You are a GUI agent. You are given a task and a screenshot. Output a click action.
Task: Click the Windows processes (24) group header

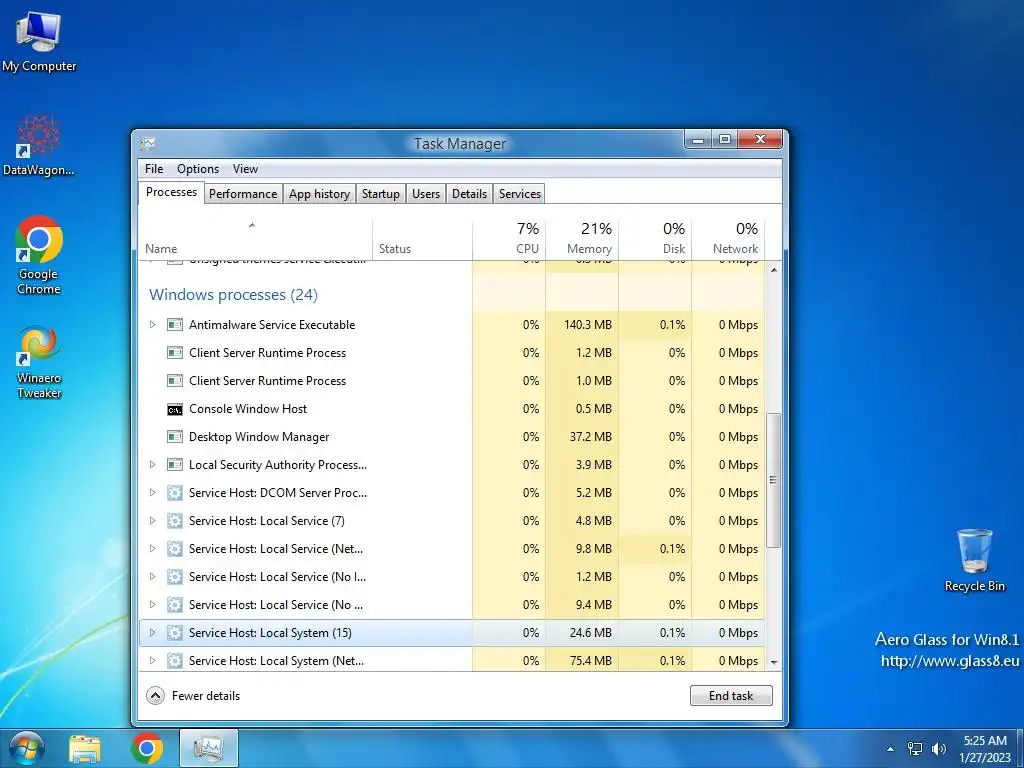pos(233,295)
